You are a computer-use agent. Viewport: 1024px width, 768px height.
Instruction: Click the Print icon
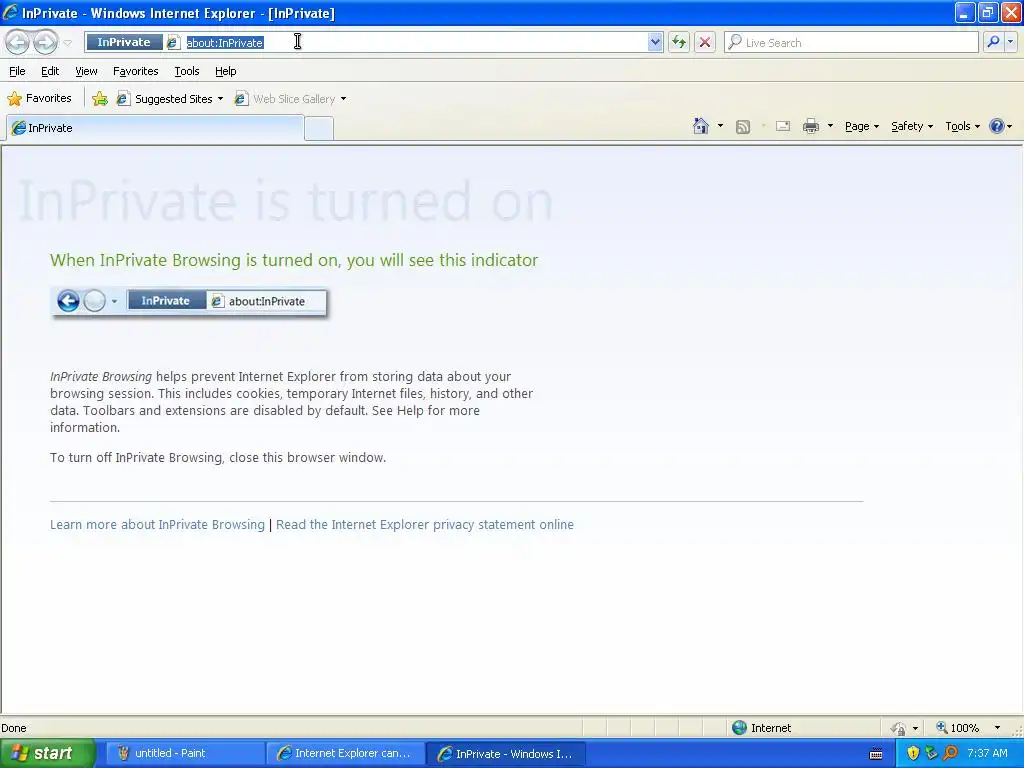[810, 126]
